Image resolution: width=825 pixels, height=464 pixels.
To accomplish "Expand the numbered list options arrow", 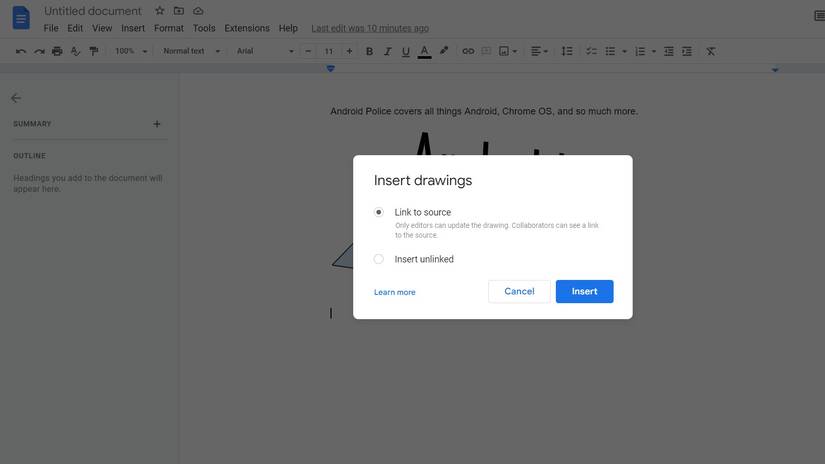I will tap(654, 51).
